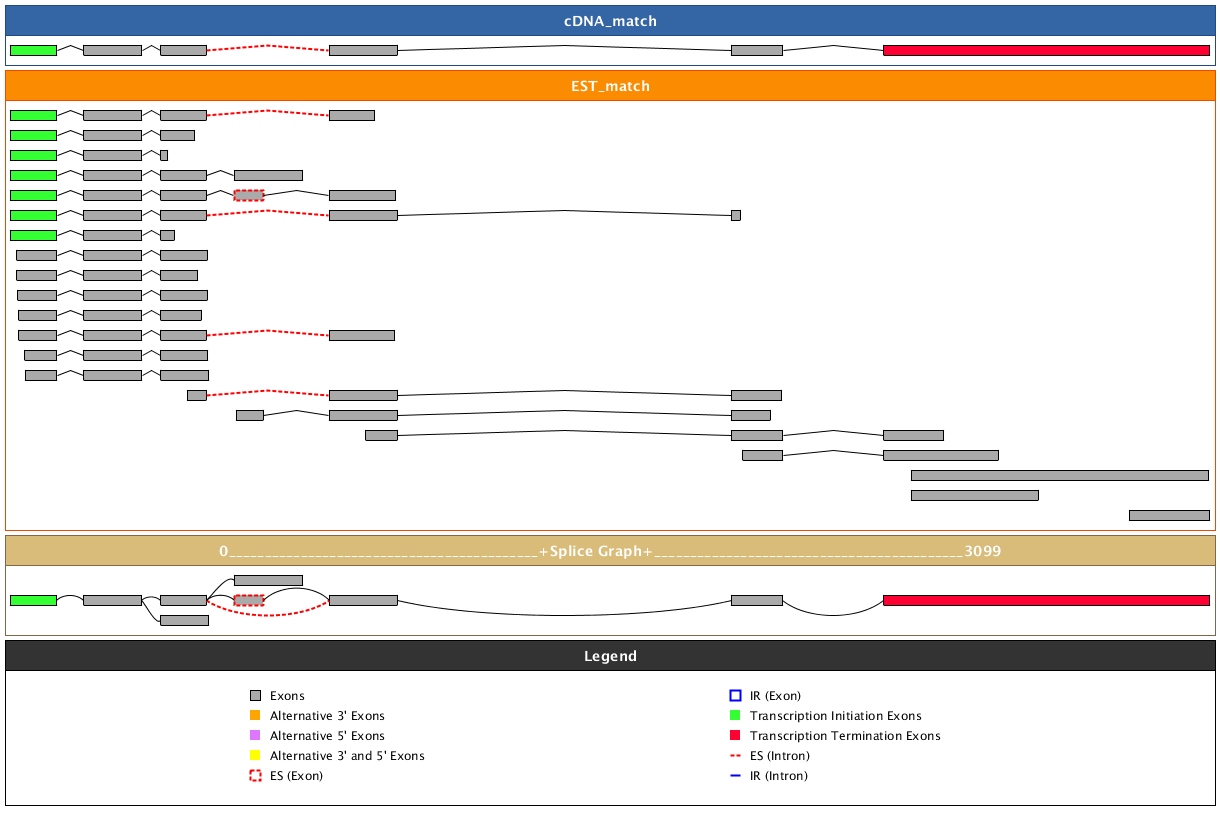Click the orange Alternative 3' Exons legend icon
Screen dimensions: 1220x825
click(x=255, y=716)
